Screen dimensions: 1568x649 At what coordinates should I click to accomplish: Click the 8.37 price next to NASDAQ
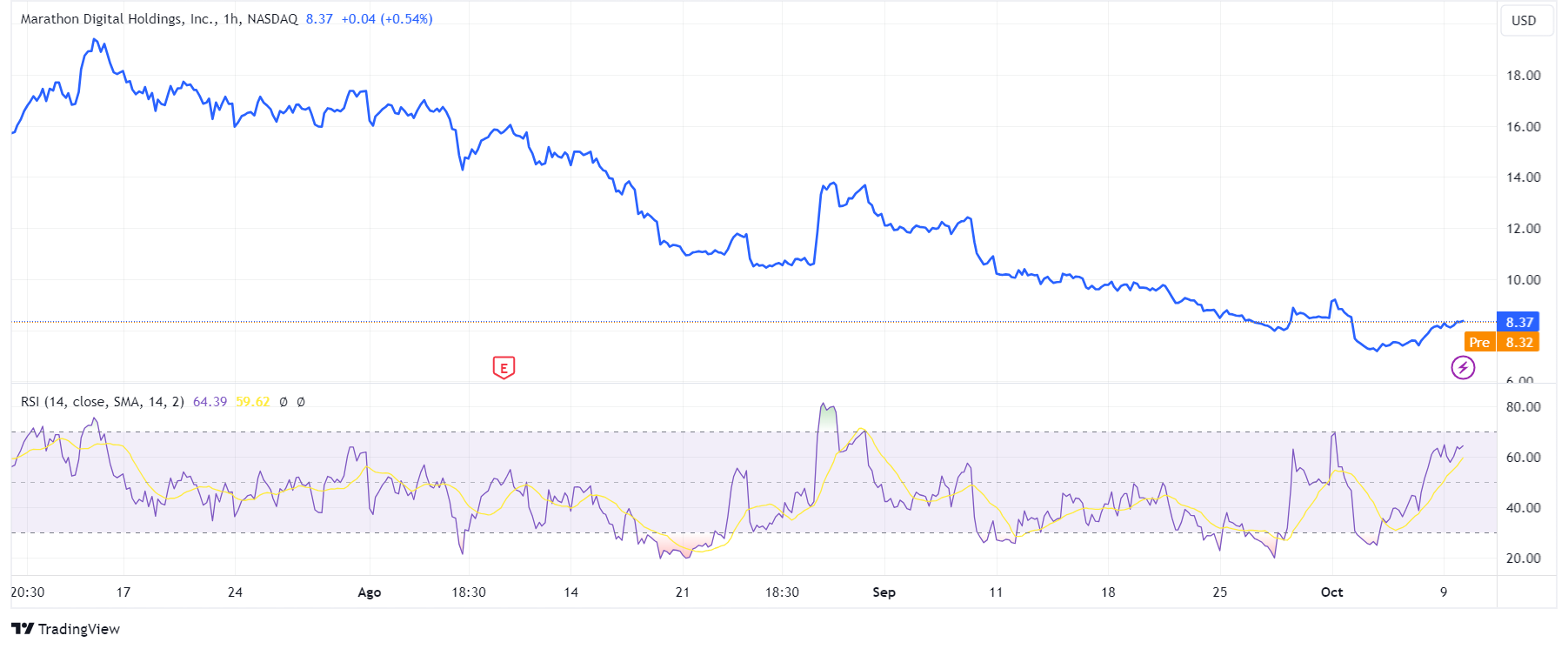[319, 18]
